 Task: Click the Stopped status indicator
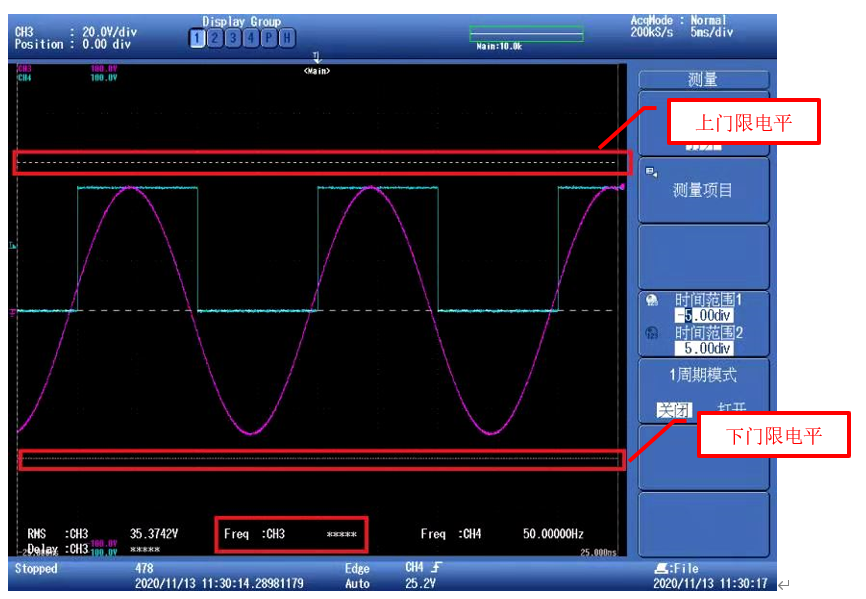(37, 568)
